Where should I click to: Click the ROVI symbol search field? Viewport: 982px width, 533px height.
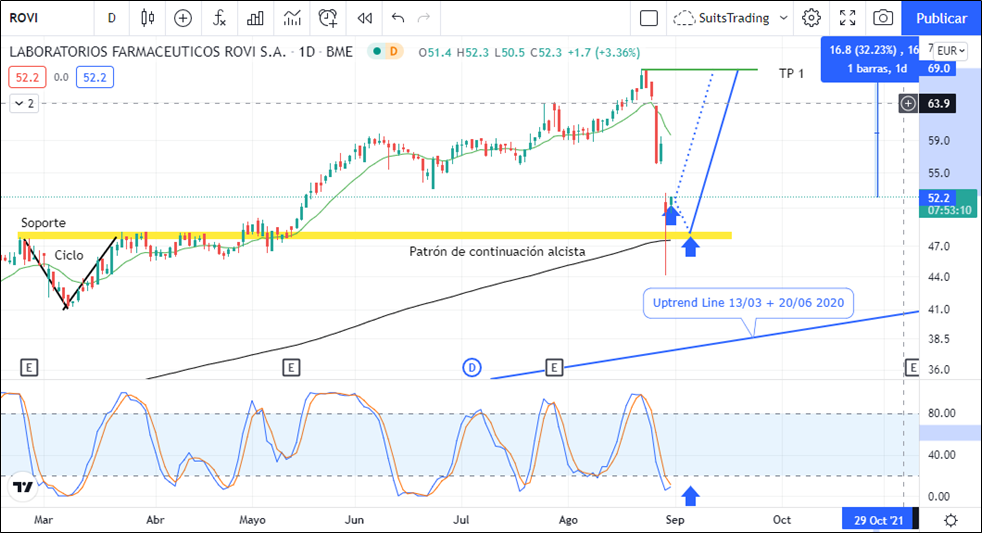40,18
